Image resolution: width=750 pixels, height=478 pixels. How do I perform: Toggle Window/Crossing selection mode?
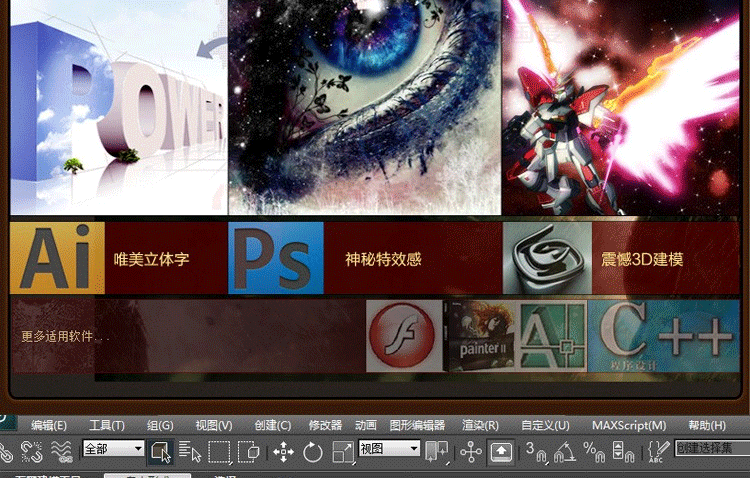click(x=249, y=451)
